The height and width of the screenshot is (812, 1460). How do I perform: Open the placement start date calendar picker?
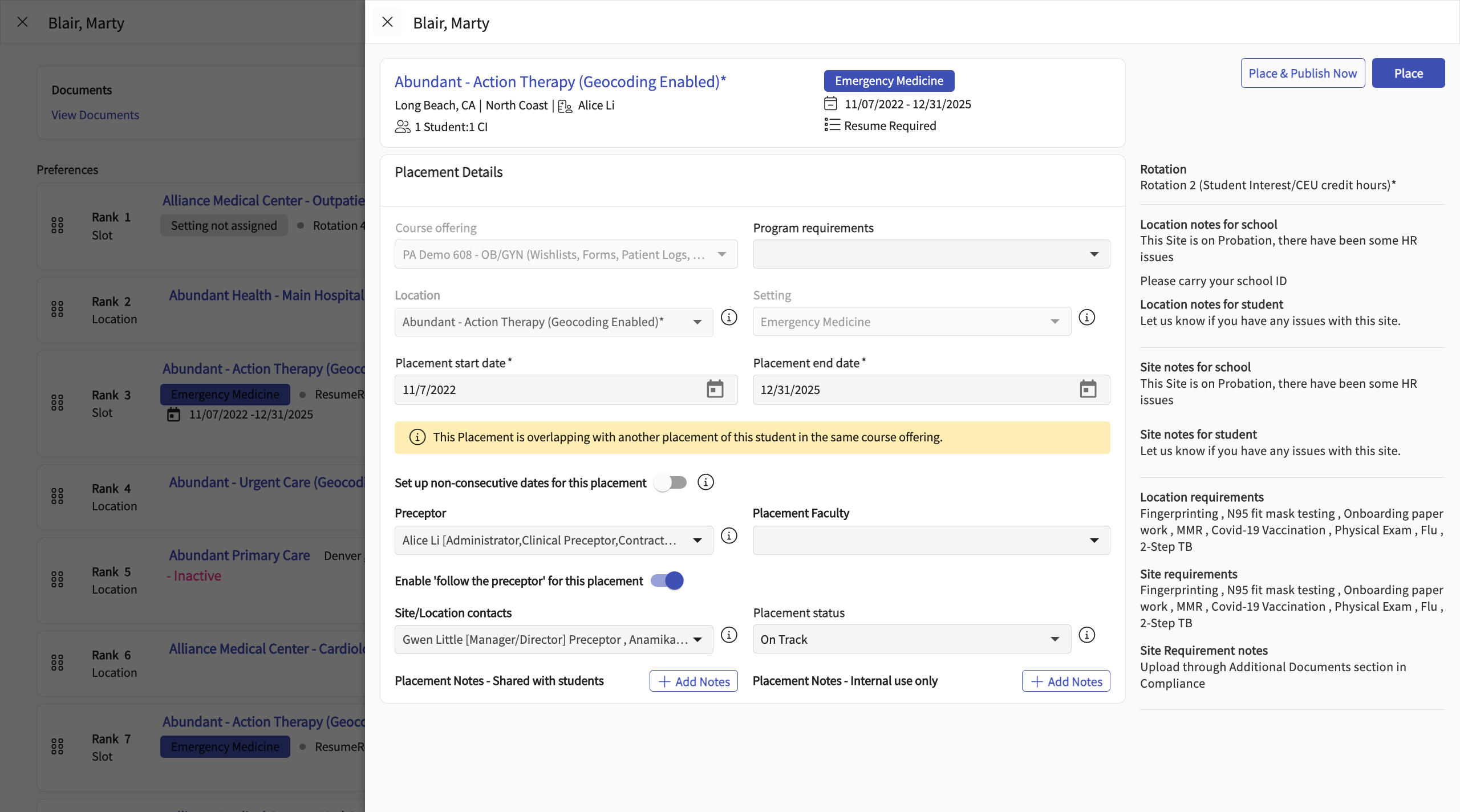[x=715, y=389]
